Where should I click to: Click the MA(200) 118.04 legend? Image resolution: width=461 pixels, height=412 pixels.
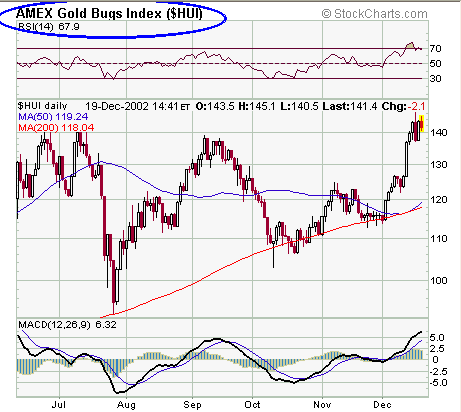coord(56,127)
